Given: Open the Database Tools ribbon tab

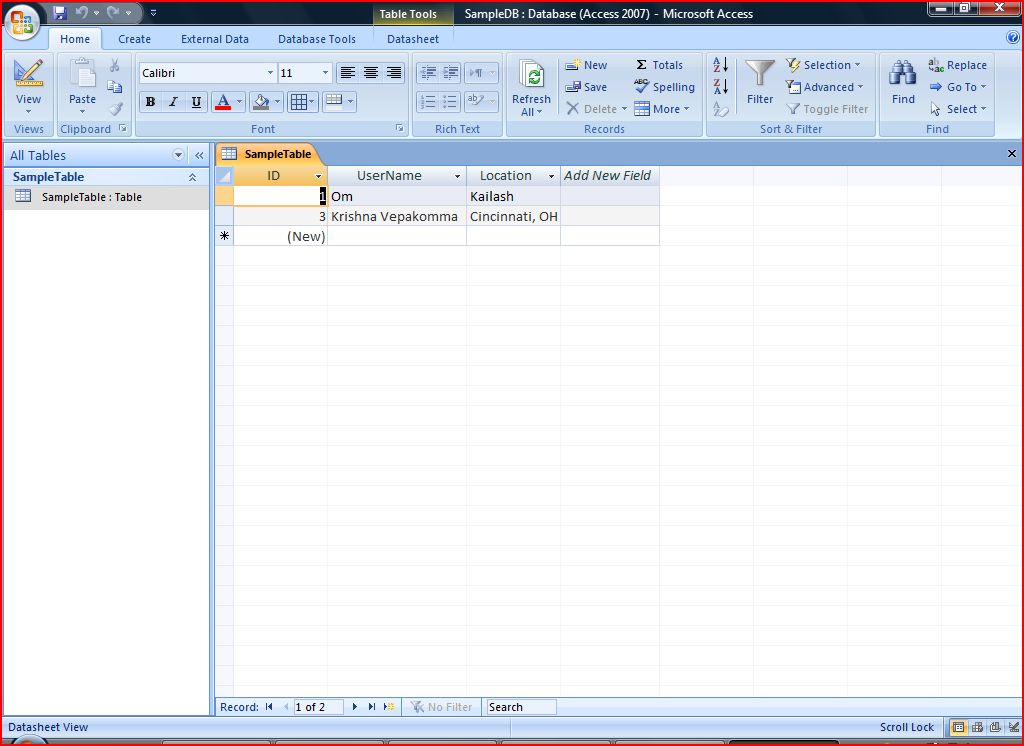Looking at the screenshot, I should tap(317, 39).
